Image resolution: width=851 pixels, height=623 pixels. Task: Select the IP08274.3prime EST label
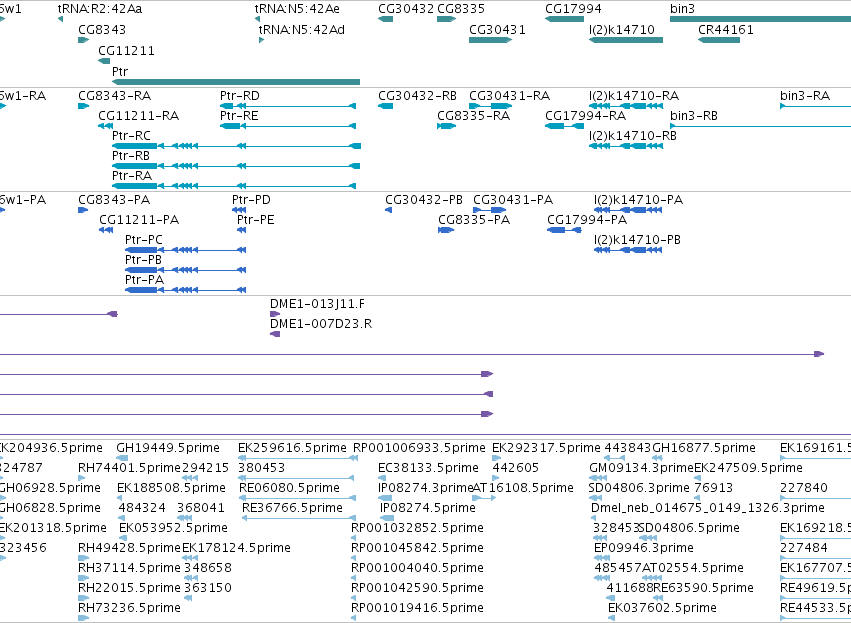click(x=426, y=488)
